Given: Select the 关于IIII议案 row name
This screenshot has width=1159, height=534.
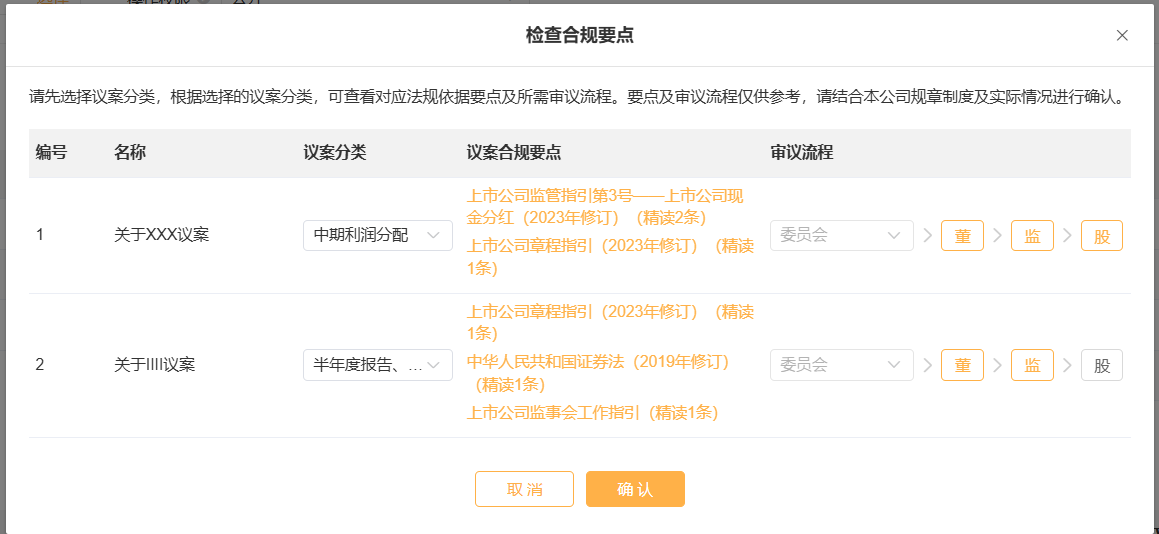Looking at the screenshot, I should click(154, 365).
